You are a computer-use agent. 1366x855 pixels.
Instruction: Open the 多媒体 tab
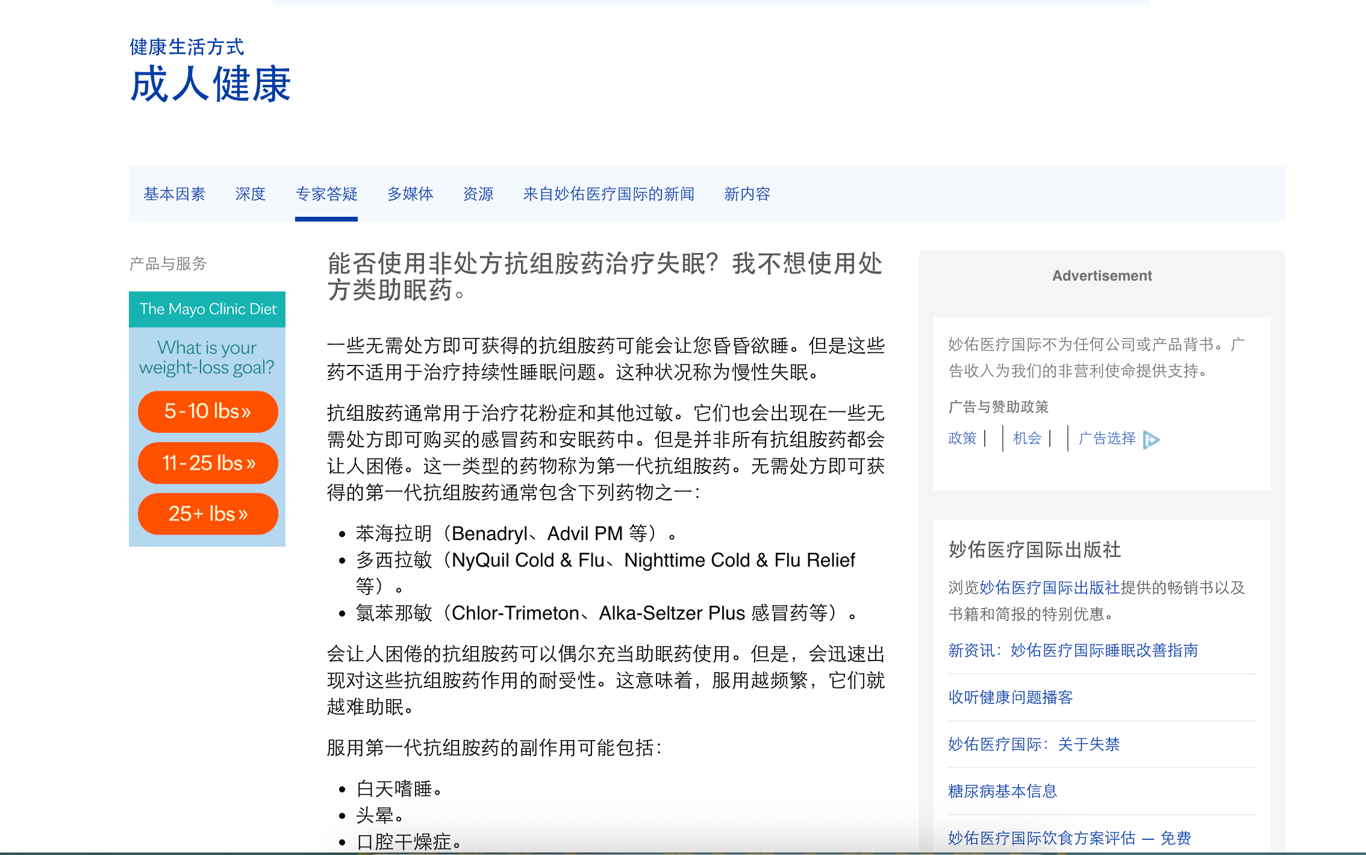pyautogui.click(x=410, y=194)
